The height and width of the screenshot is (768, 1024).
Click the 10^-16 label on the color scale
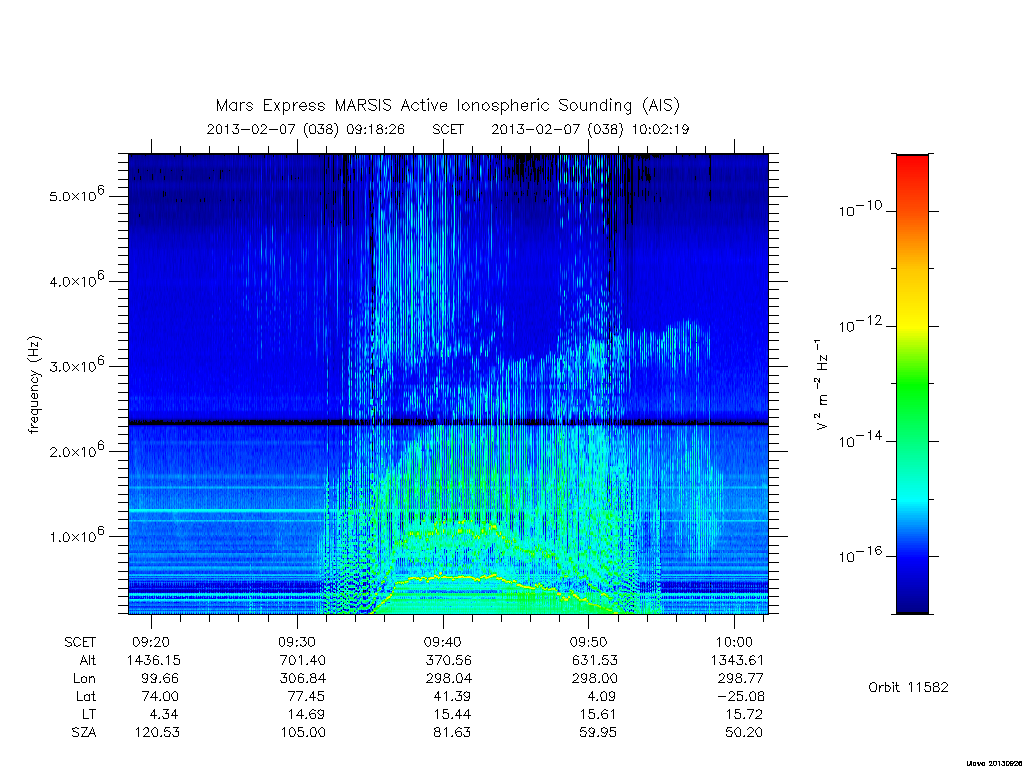tap(860, 555)
